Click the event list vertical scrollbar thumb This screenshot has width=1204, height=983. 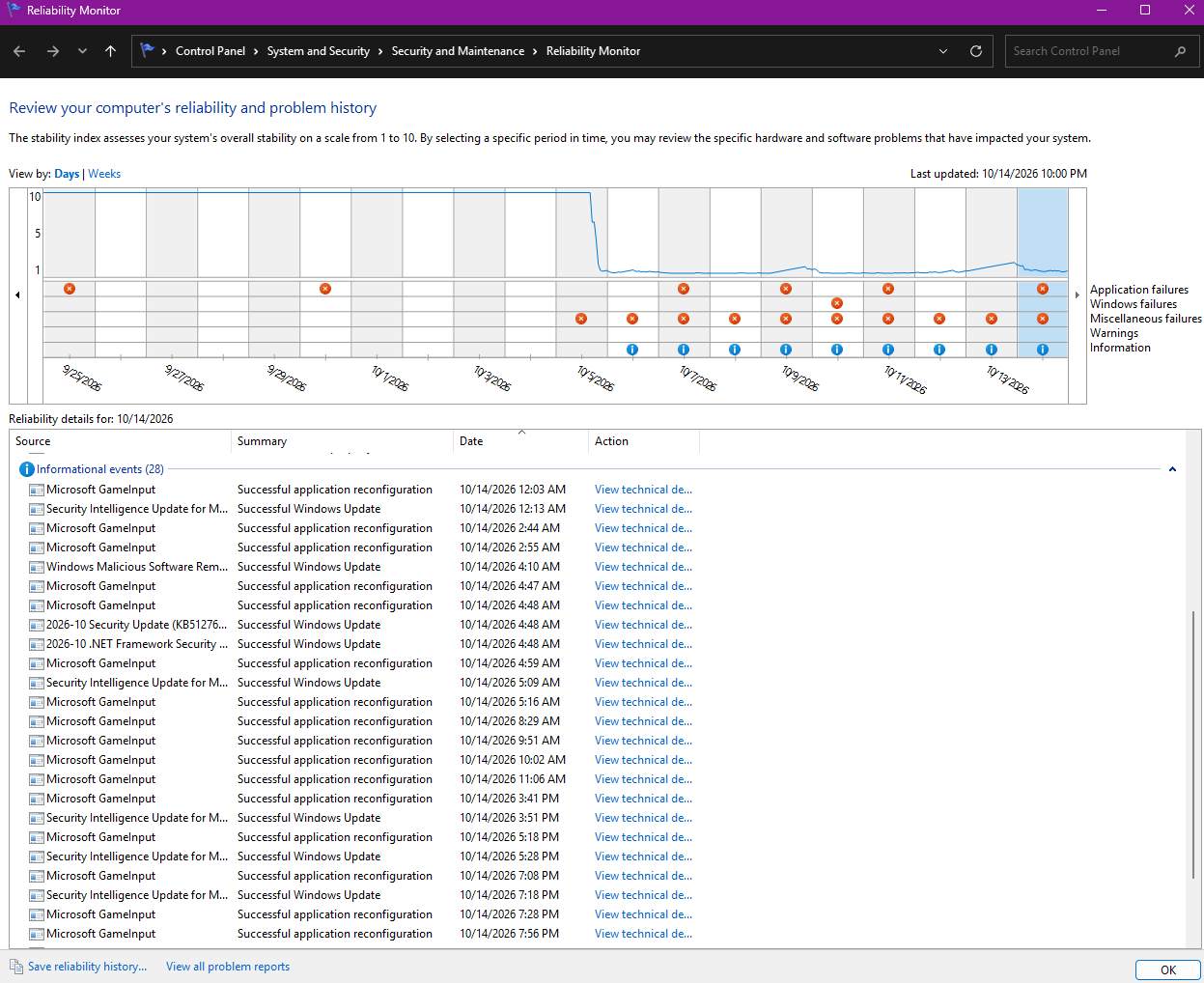pyautogui.click(x=1193, y=744)
